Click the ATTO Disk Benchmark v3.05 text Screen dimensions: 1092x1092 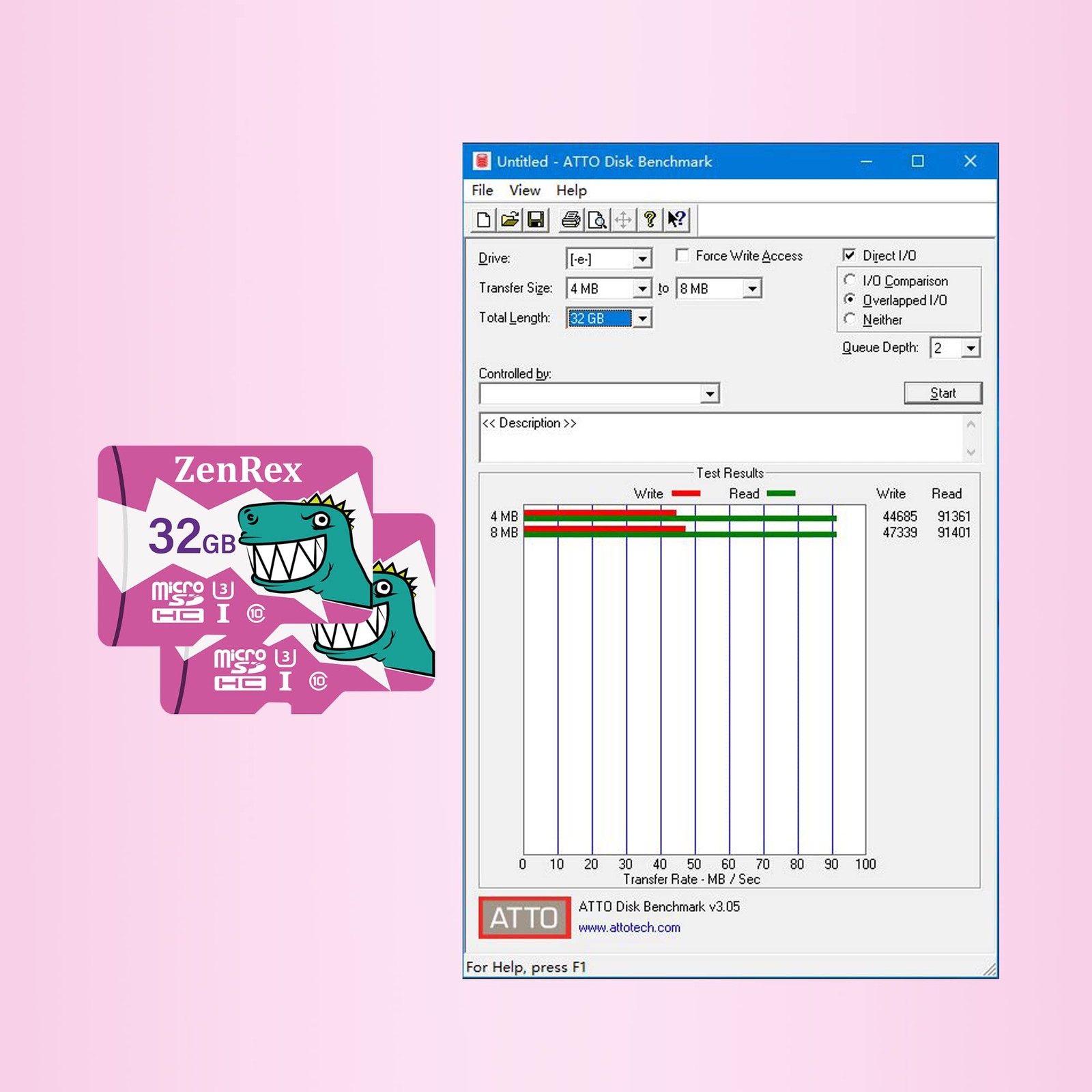pyautogui.click(x=659, y=906)
